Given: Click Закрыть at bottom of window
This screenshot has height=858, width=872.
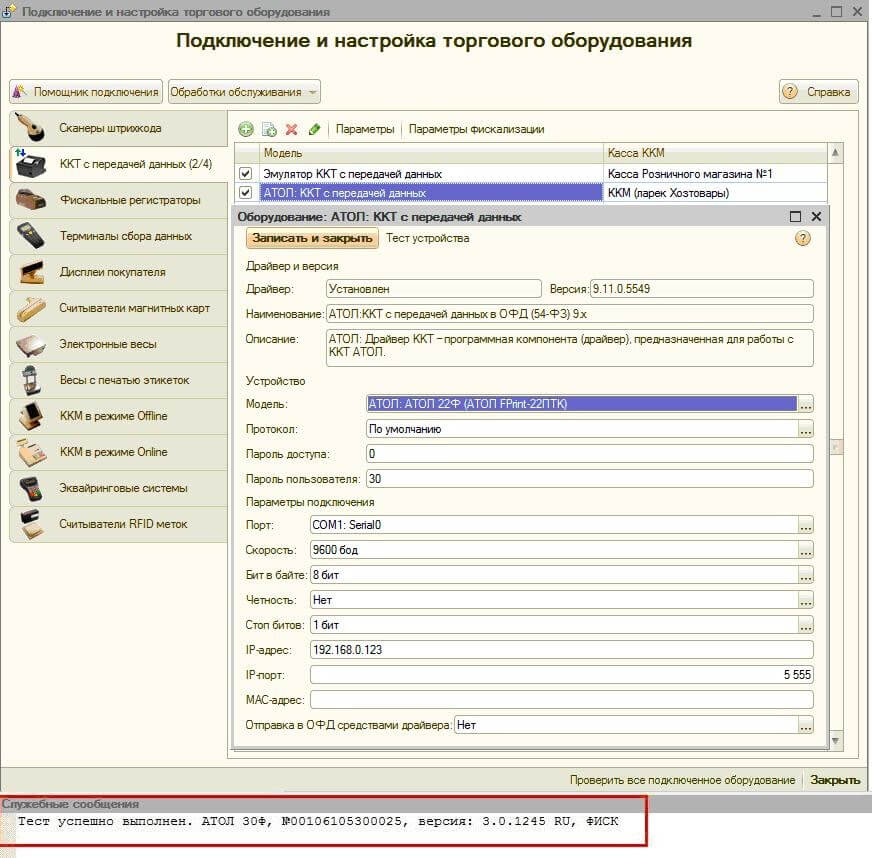Looking at the screenshot, I should point(835,780).
